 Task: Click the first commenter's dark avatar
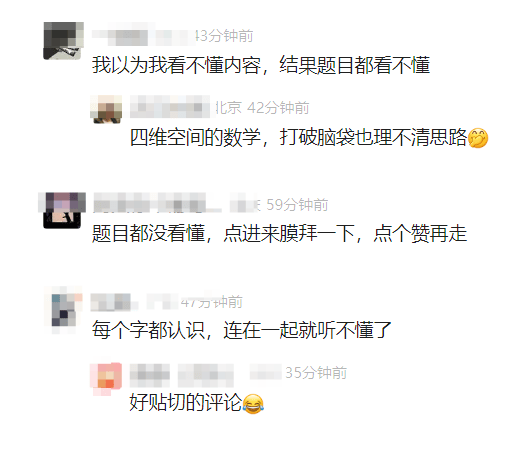[x=63, y=41]
